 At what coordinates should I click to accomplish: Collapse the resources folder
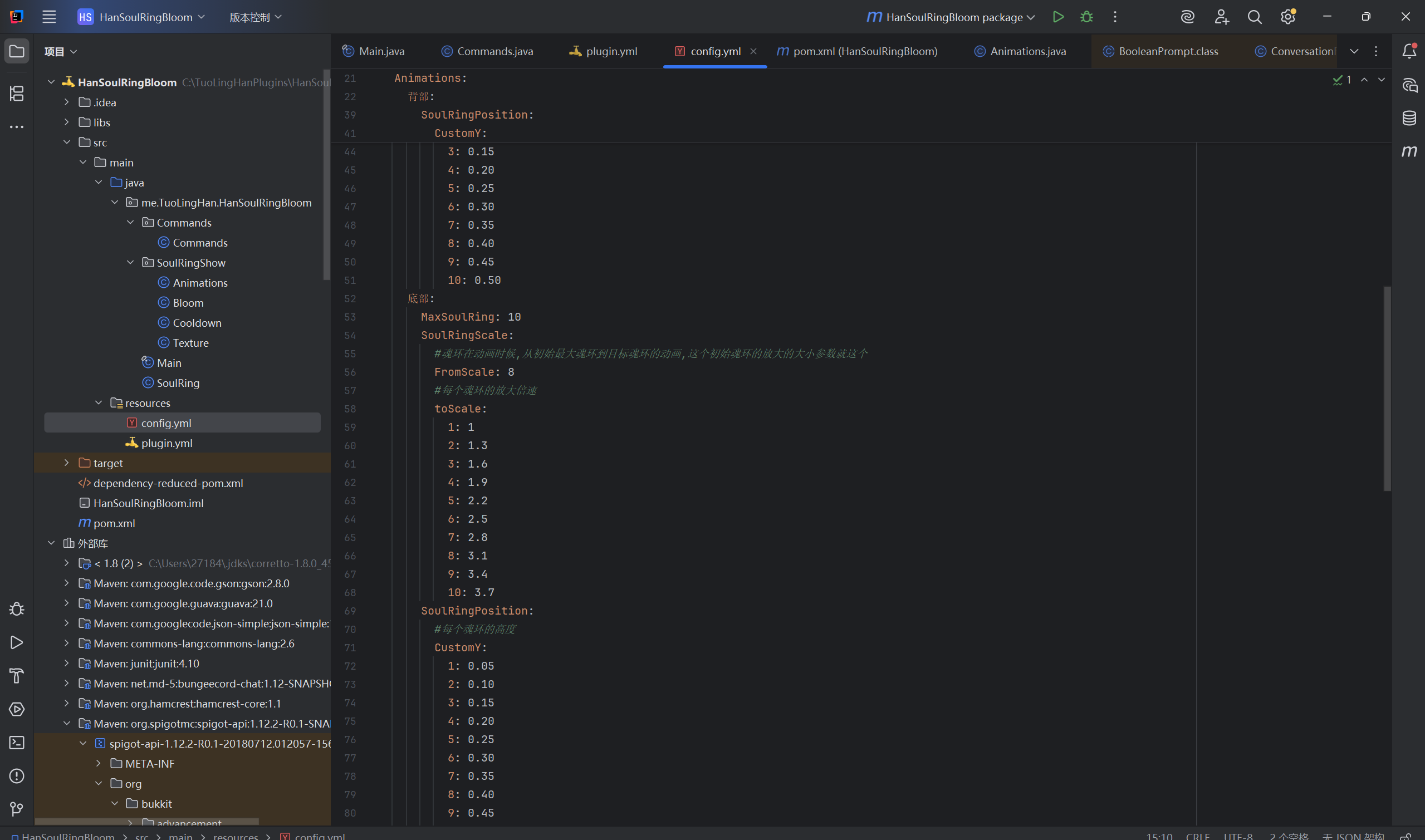99,403
